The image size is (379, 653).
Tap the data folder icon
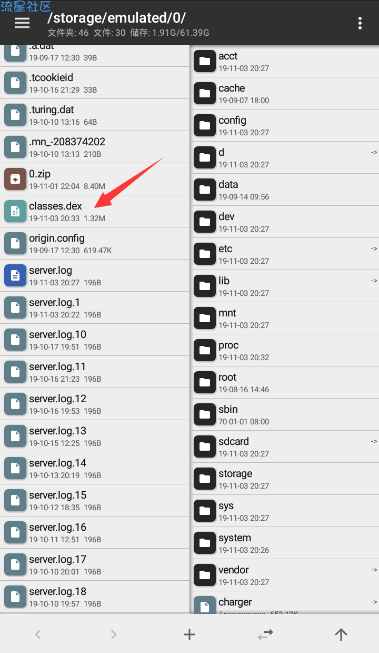coord(204,189)
